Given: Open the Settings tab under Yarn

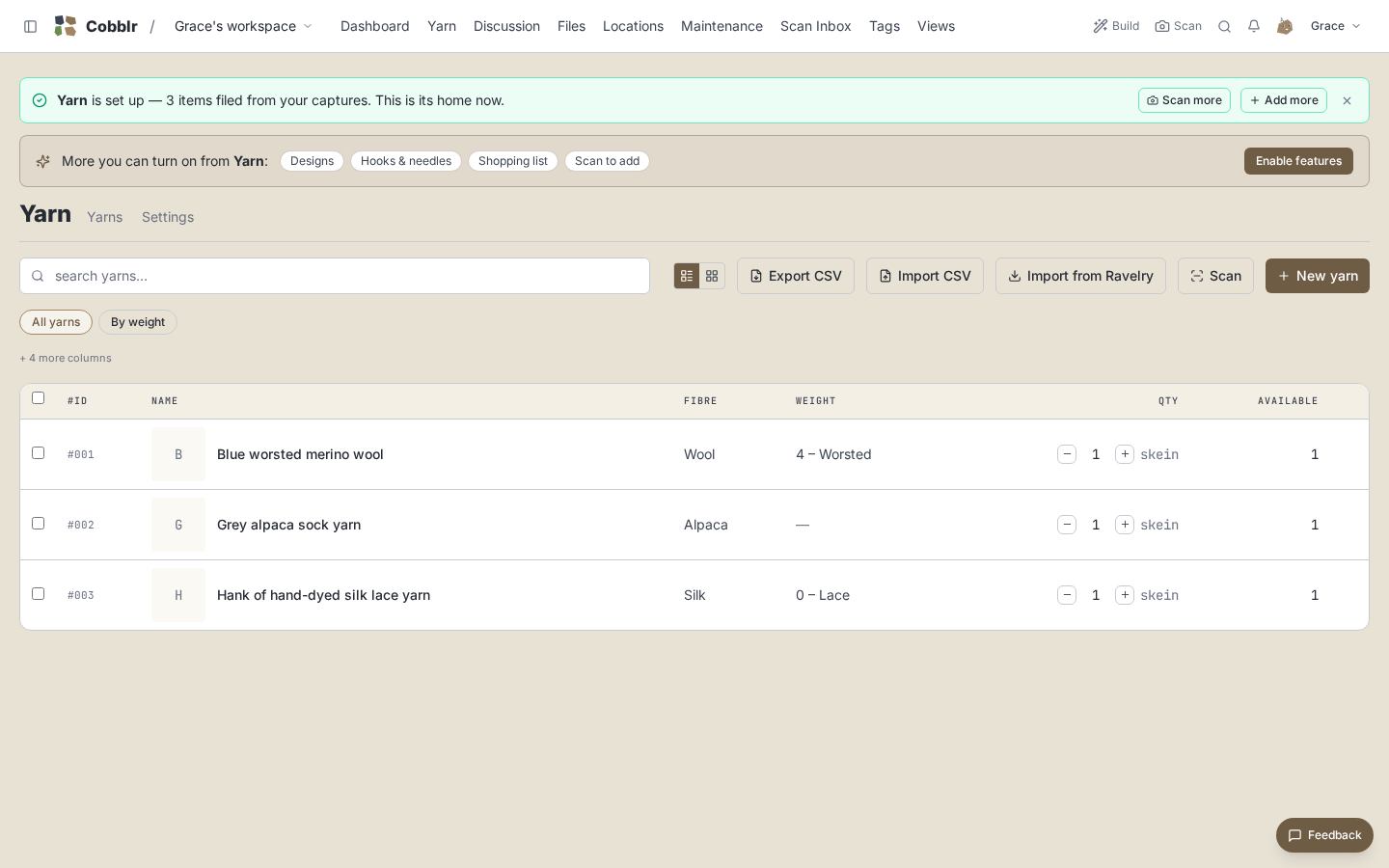Looking at the screenshot, I should [168, 217].
